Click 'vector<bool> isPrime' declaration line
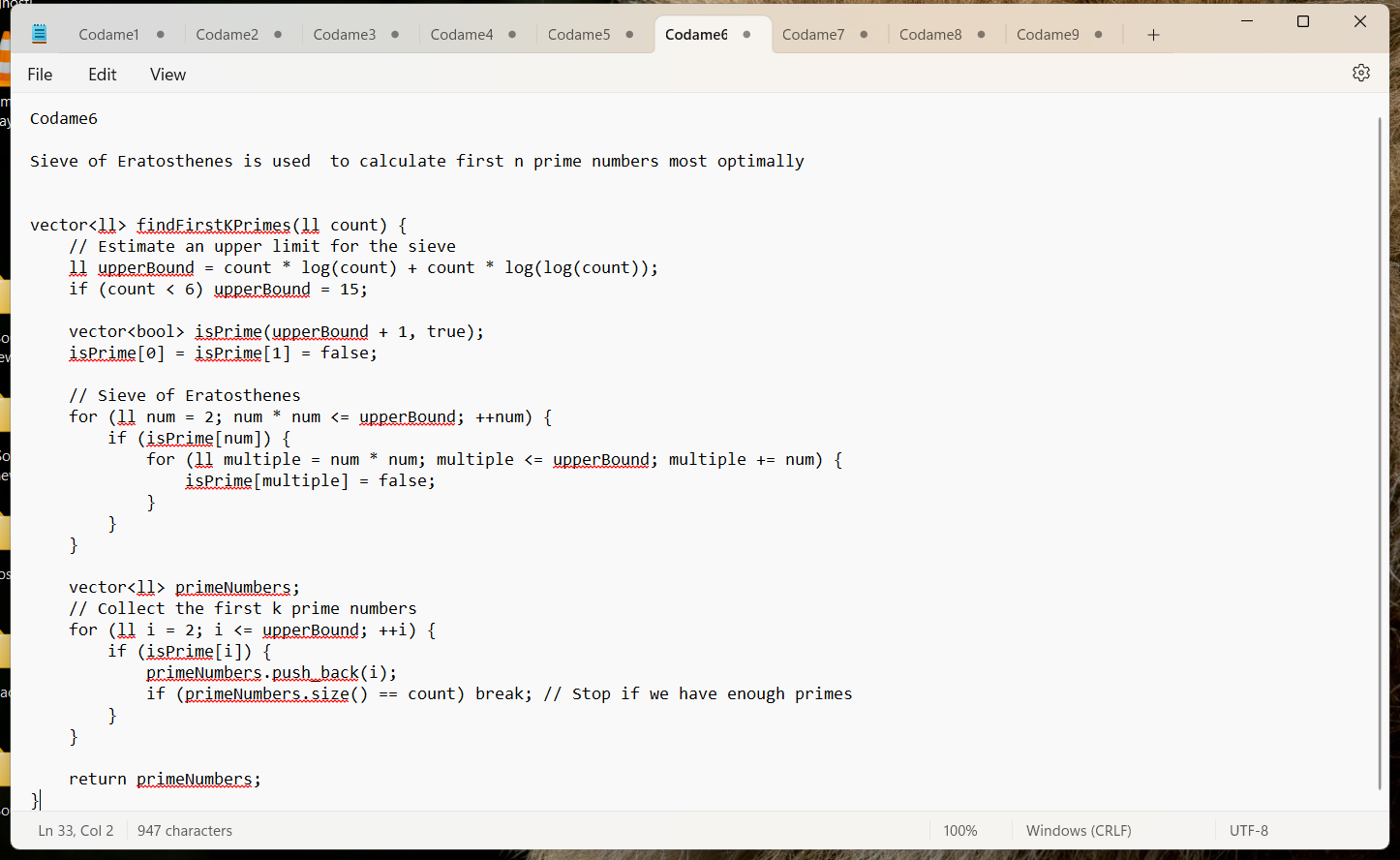 tap(277, 332)
